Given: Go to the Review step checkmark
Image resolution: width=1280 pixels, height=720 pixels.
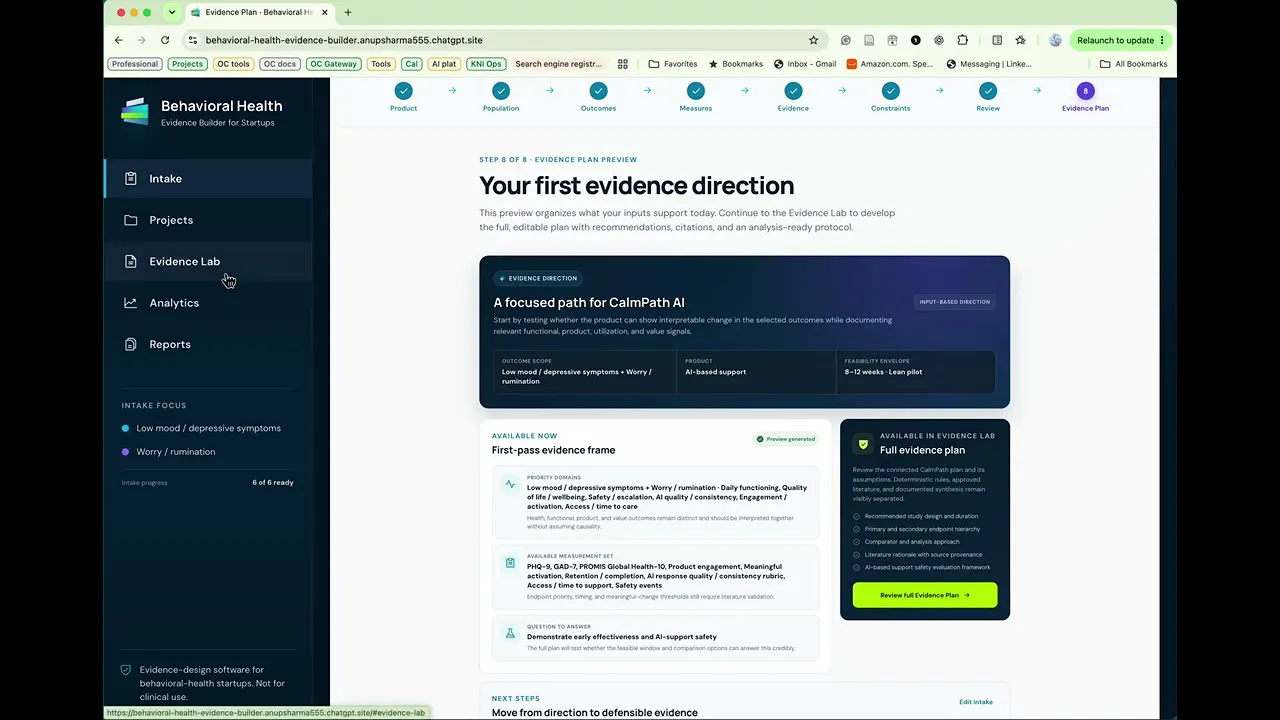Looking at the screenshot, I should tap(988, 91).
